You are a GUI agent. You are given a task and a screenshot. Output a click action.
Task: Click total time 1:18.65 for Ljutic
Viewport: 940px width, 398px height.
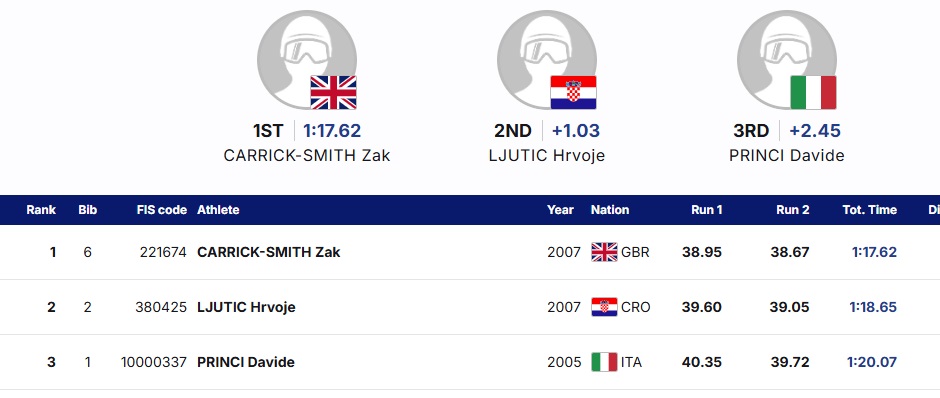pyautogui.click(x=873, y=307)
